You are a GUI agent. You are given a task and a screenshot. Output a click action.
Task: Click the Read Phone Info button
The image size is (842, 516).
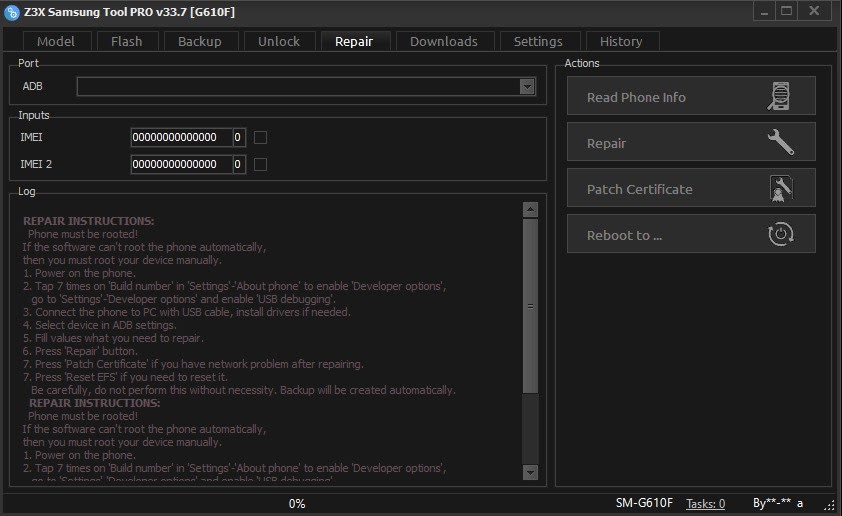[691, 96]
